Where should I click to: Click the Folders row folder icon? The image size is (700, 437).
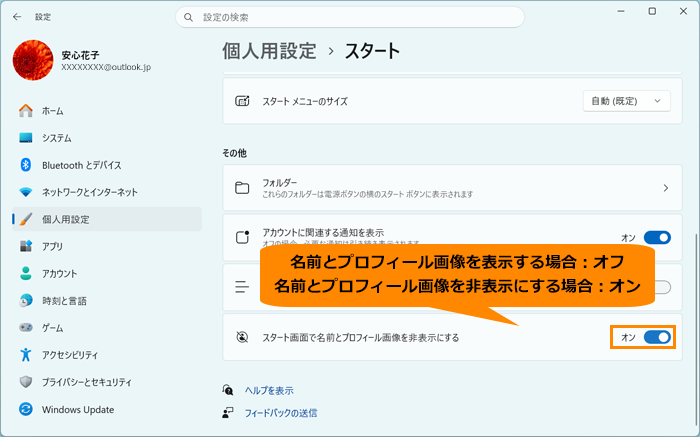tap(242, 188)
